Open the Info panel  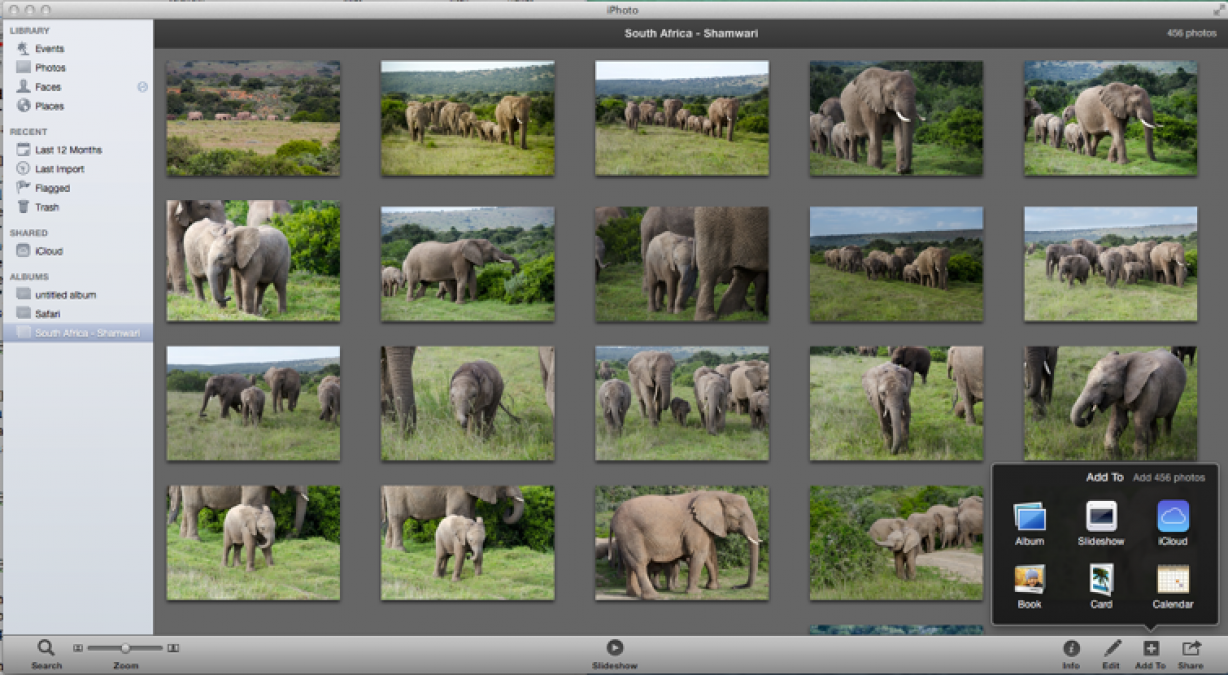click(1071, 648)
